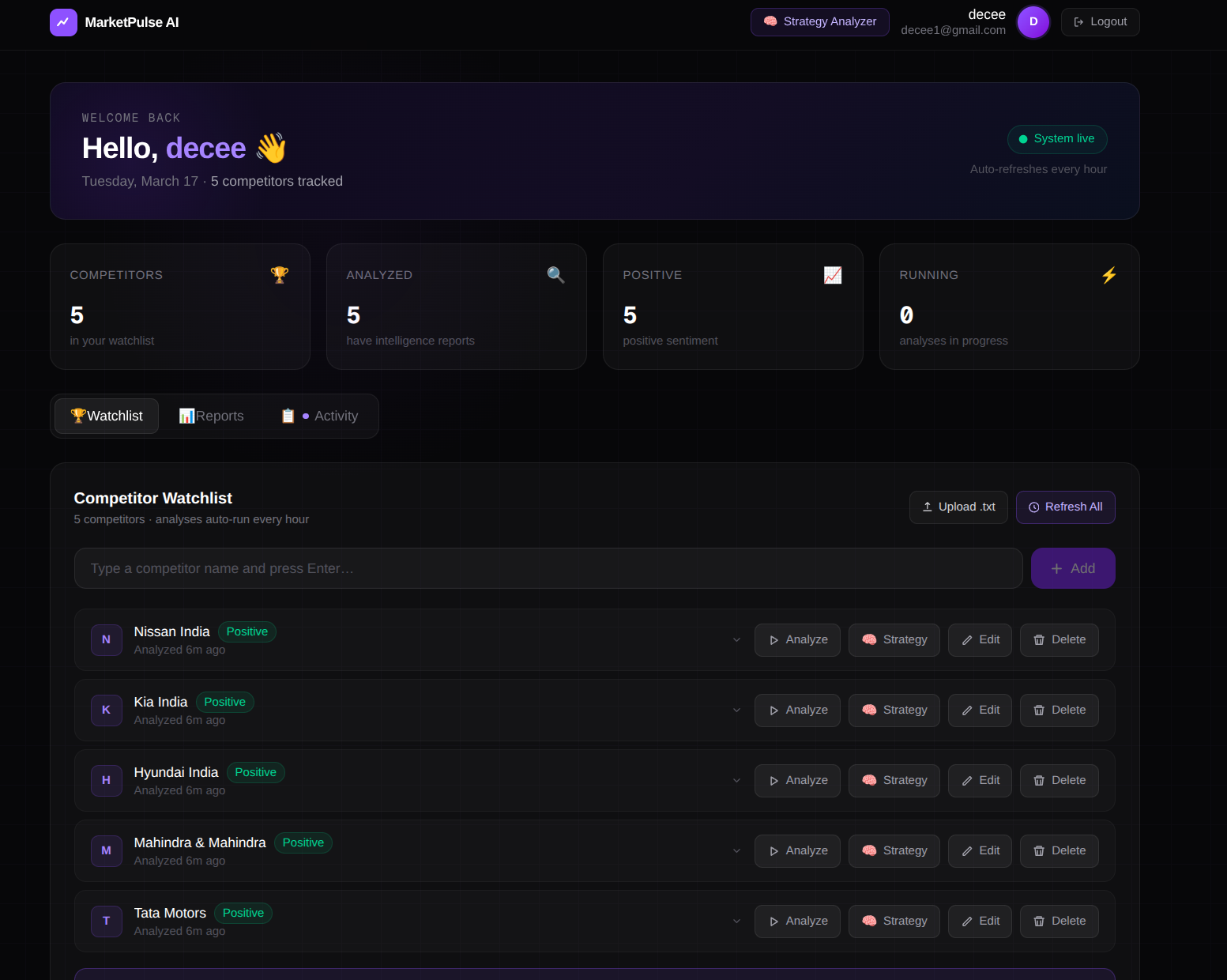The width and height of the screenshot is (1227, 980).
Task: Edit the Kia India entry
Action: click(x=980, y=710)
